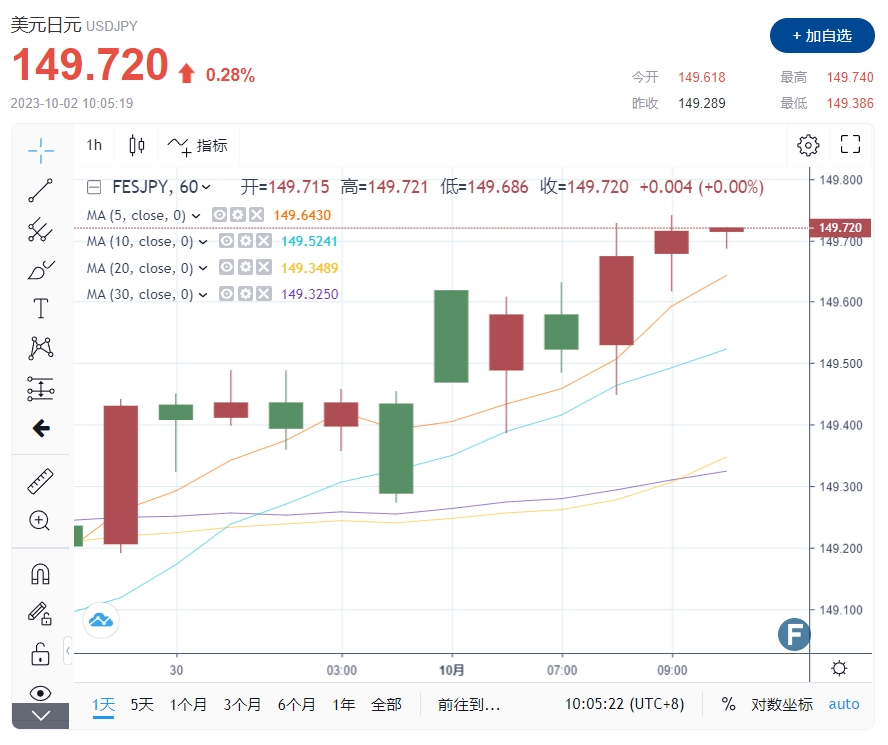
Task: Select the text annotation tool
Action: point(40,308)
